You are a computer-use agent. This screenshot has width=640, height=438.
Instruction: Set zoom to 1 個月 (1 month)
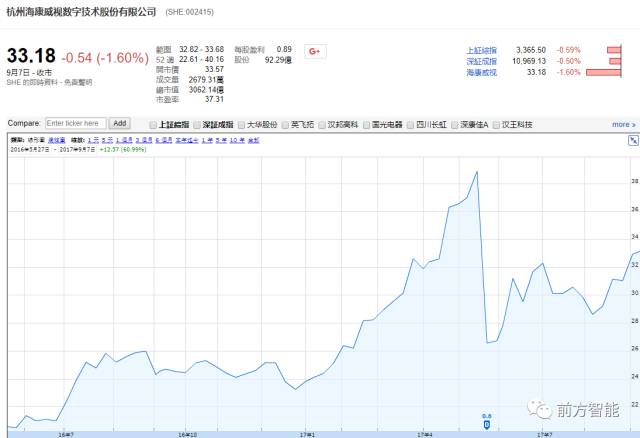(x=124, y=140)
